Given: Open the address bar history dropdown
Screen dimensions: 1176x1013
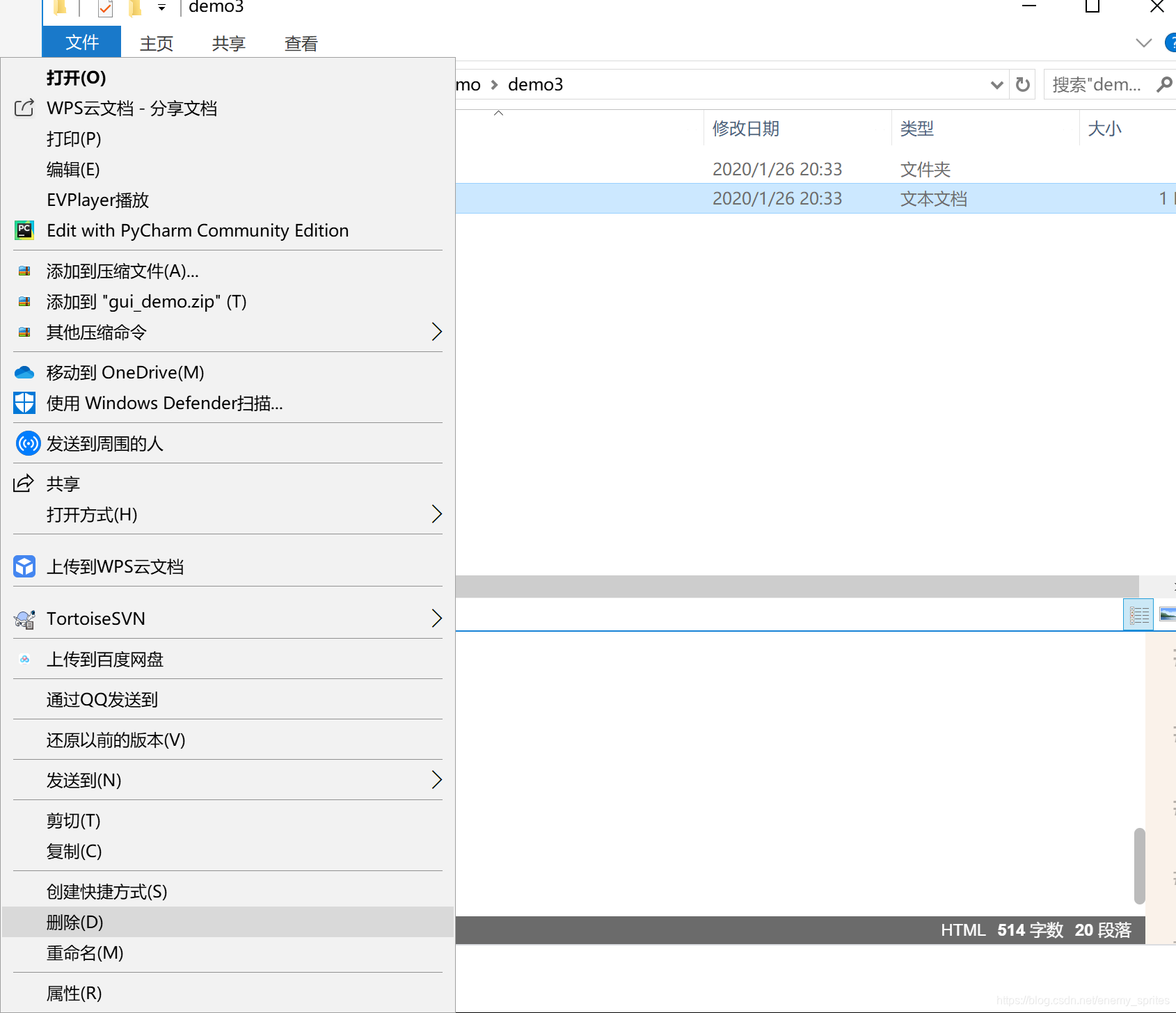Looking at the screenshot, I should 996,85.
